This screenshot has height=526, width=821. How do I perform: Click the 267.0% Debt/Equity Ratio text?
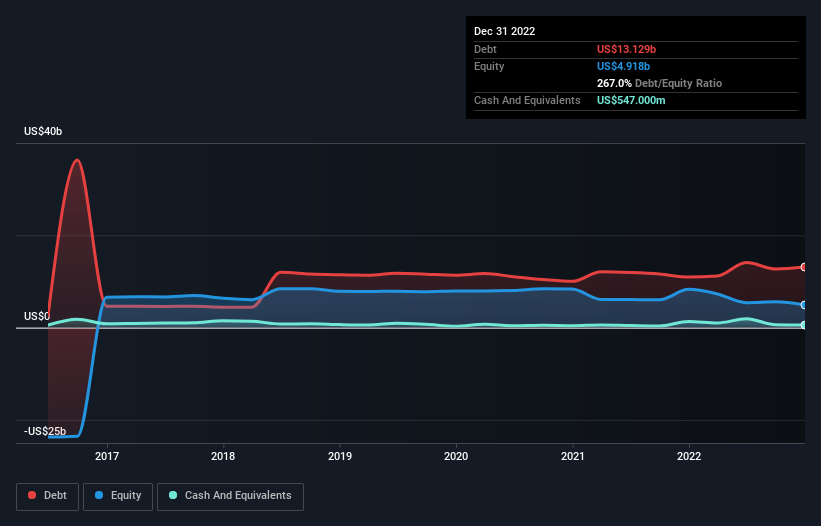(x=659, y=83)
